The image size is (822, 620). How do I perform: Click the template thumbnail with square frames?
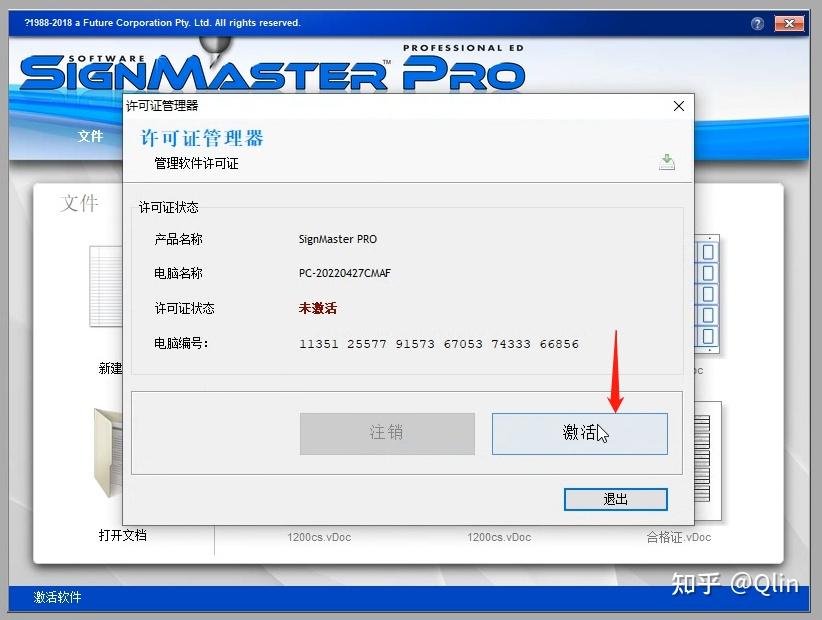tap(706, 292)
